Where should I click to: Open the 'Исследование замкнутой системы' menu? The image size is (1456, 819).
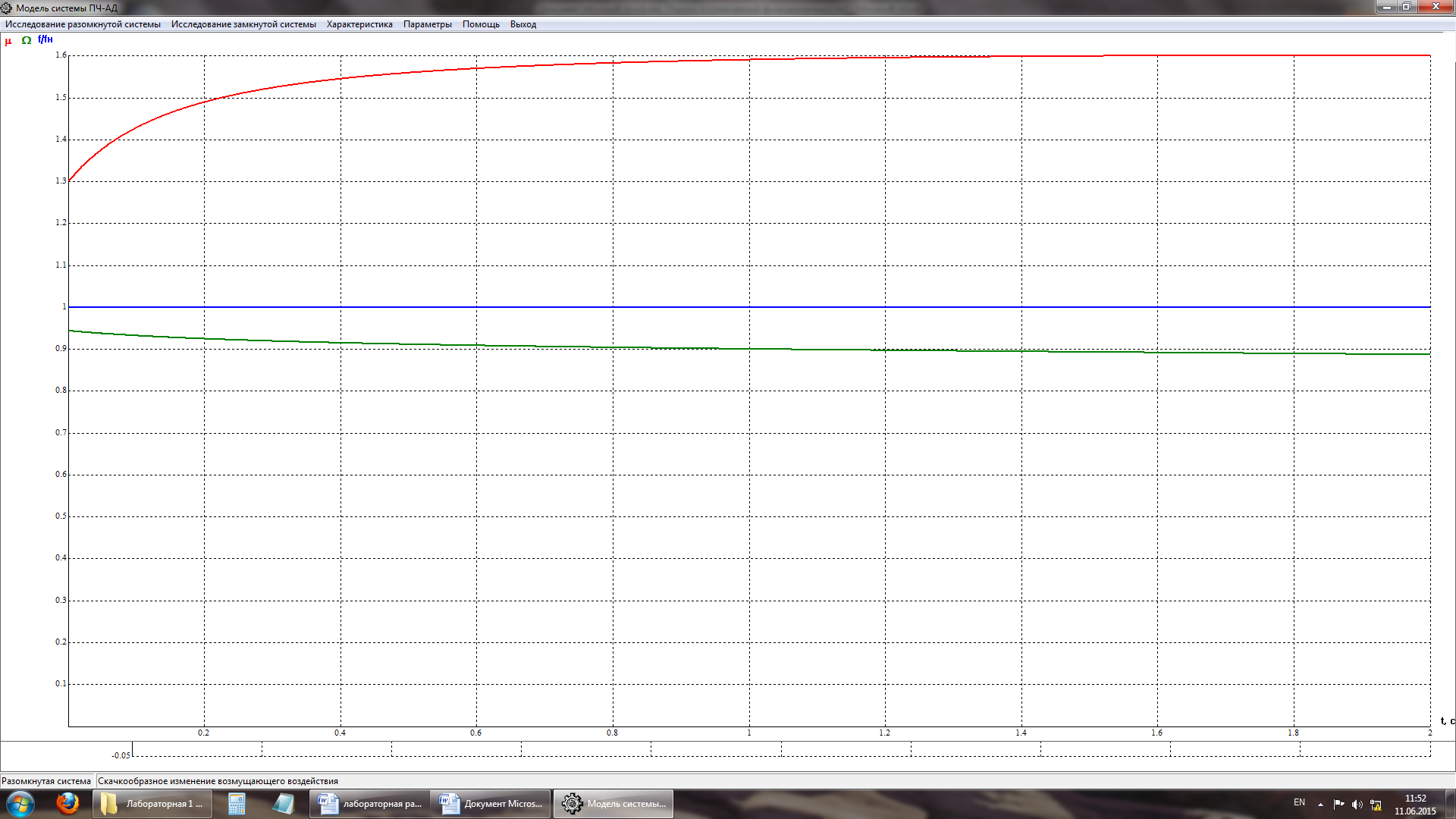point(243,24)
